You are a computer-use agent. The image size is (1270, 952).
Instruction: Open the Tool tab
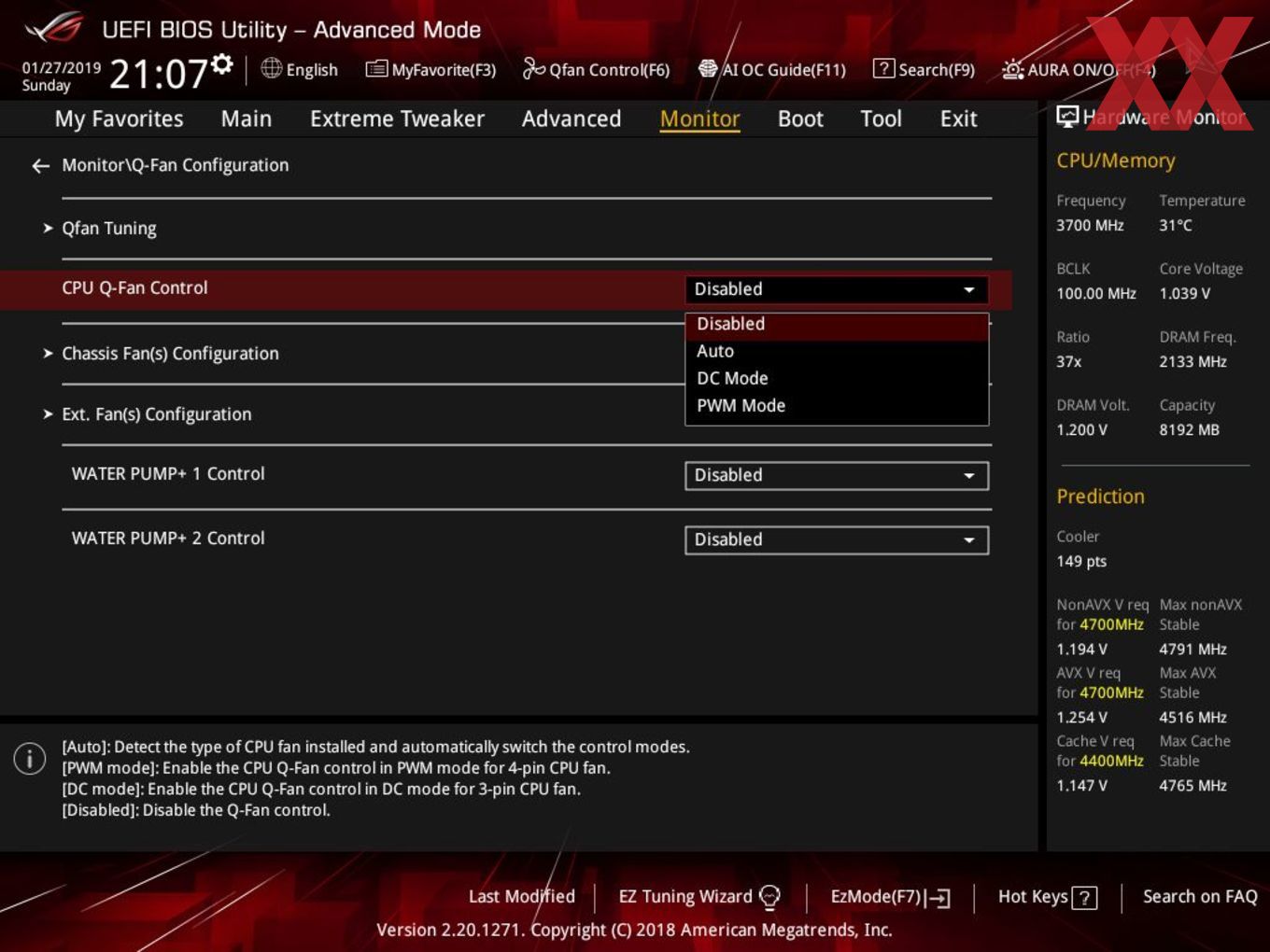pos(881,119)
